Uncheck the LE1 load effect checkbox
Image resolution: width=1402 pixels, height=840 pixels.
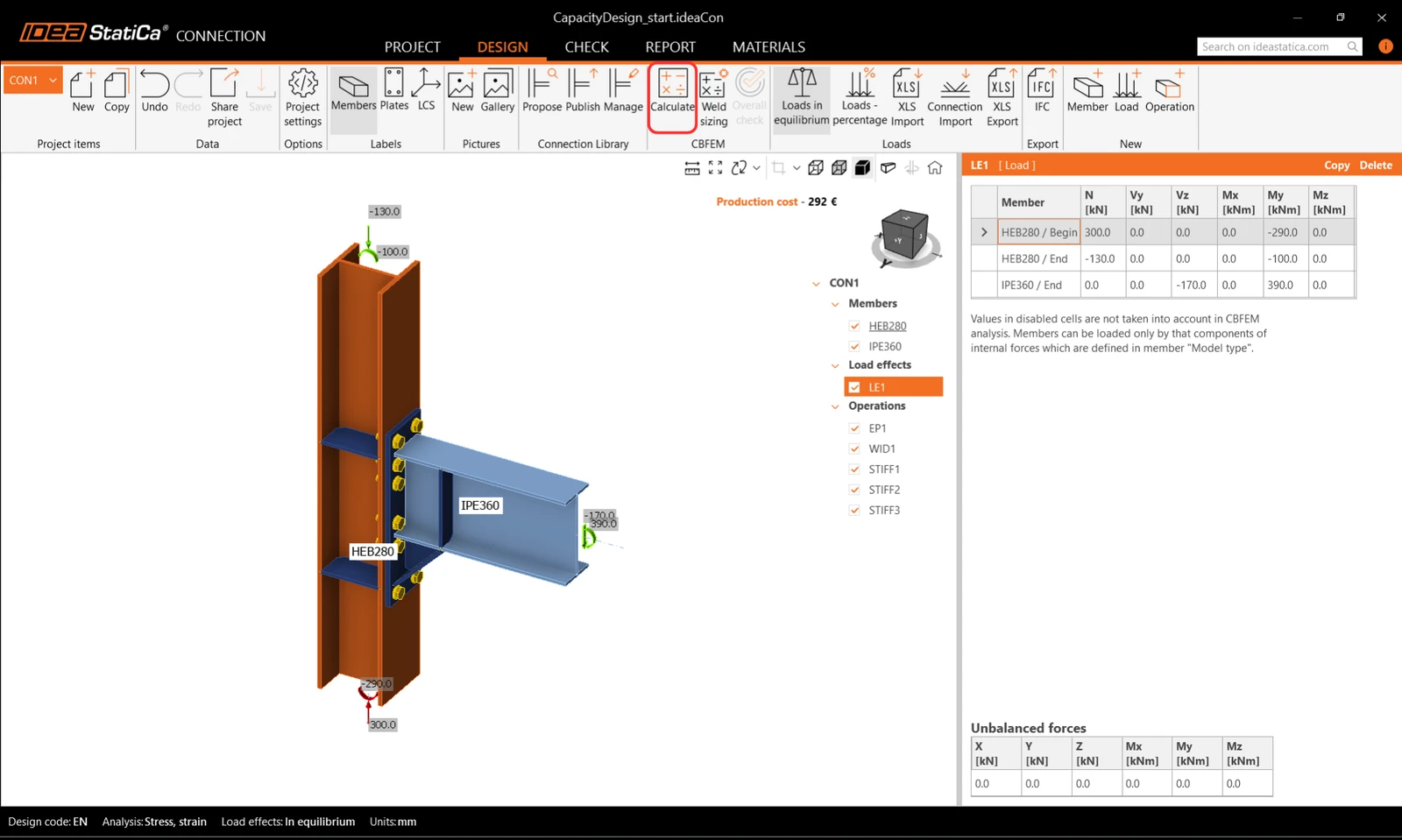(854, 387)
